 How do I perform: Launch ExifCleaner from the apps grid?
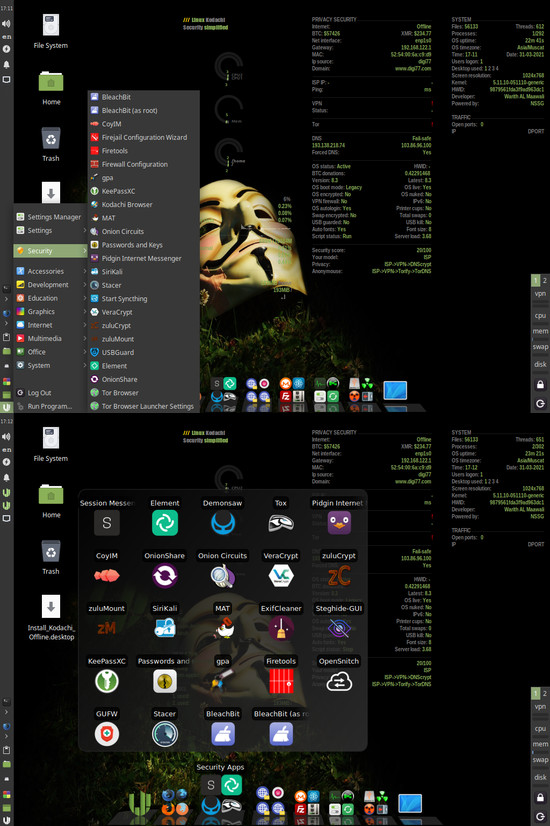coord(281,628)
